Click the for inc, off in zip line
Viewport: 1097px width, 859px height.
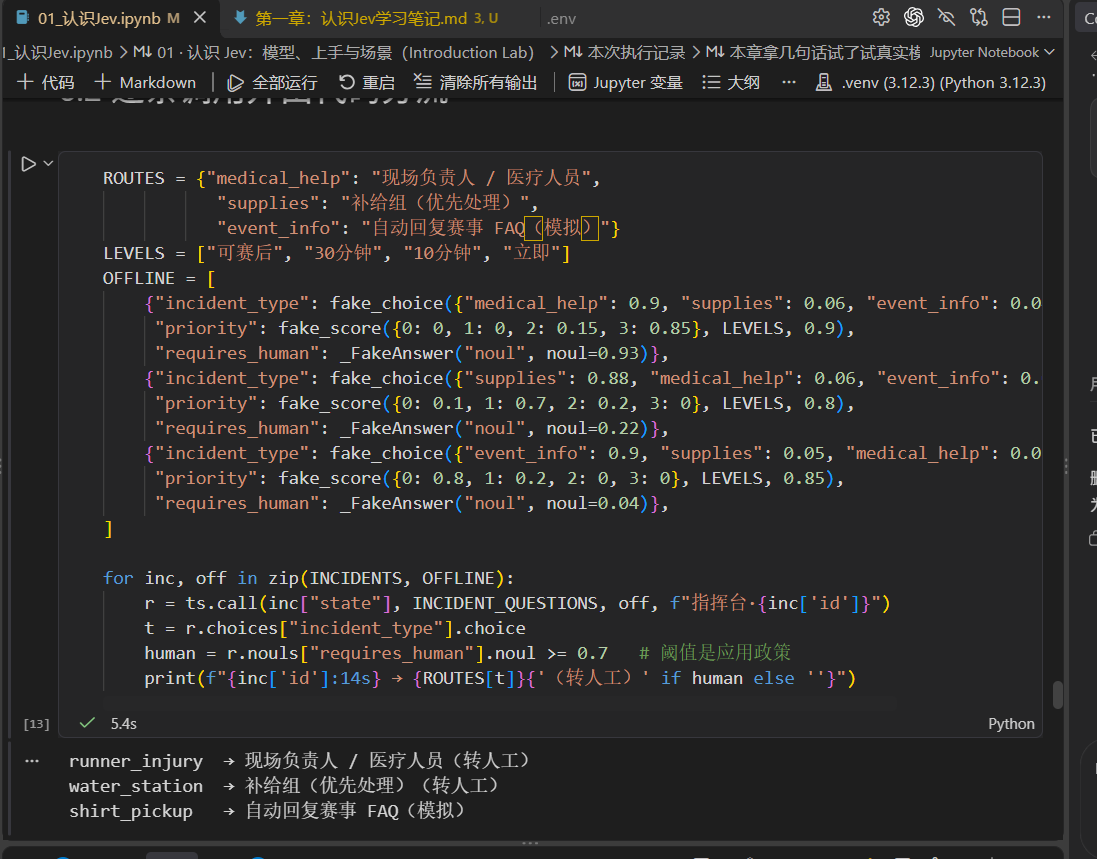pos(309,578)
